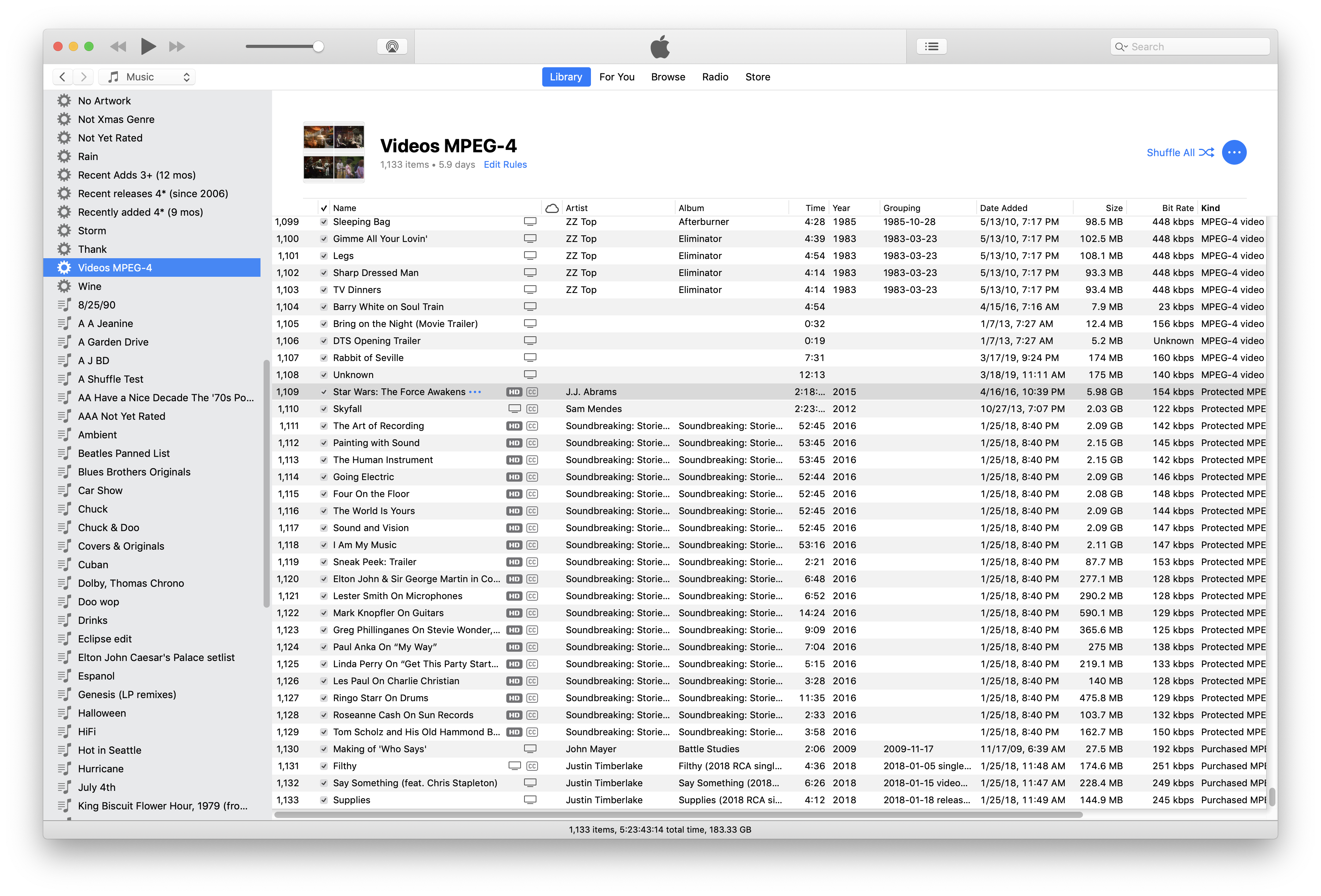The width and height of the screenshot is (1321, 896).
Task: Switch to the For You tab
Action: pos(616,77)
